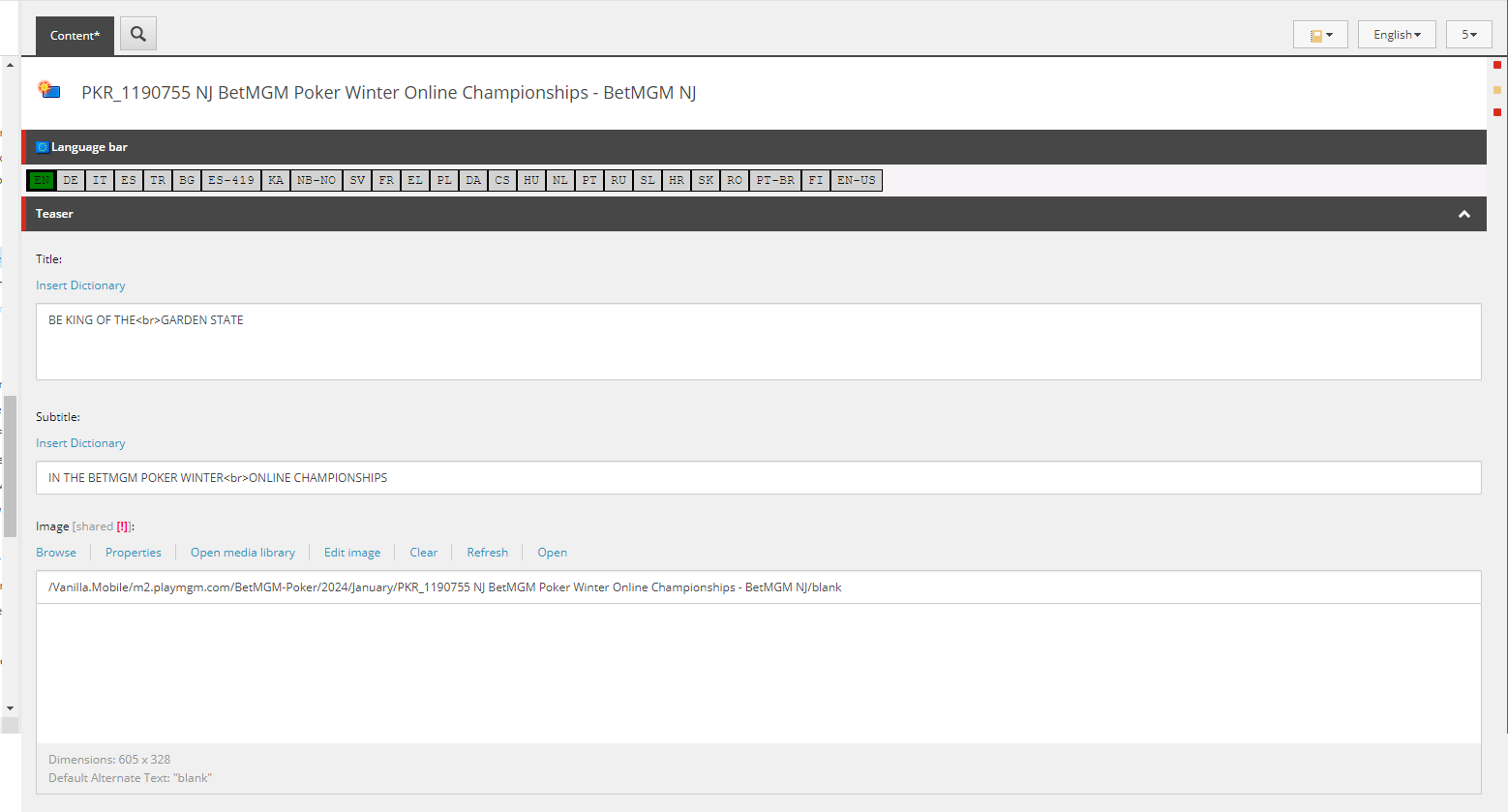1508x812 pixels.
Task: Open the navigation icon dropdown
Action: pos(1320,35)
